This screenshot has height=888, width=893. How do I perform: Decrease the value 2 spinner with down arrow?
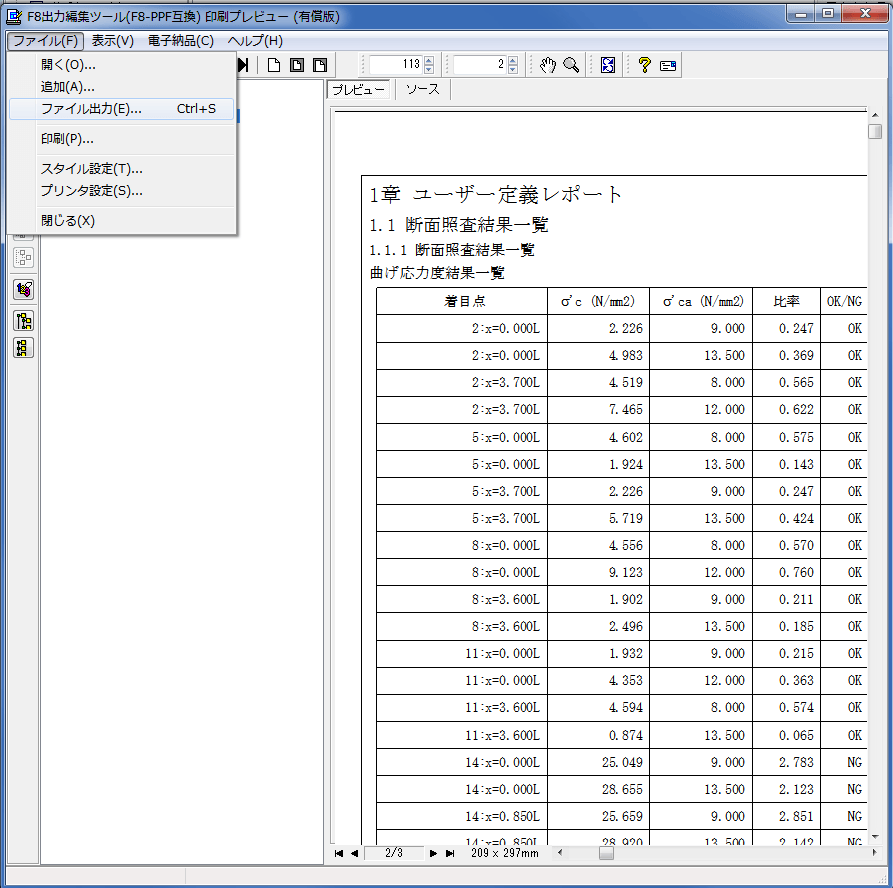[x=513, y=69]
